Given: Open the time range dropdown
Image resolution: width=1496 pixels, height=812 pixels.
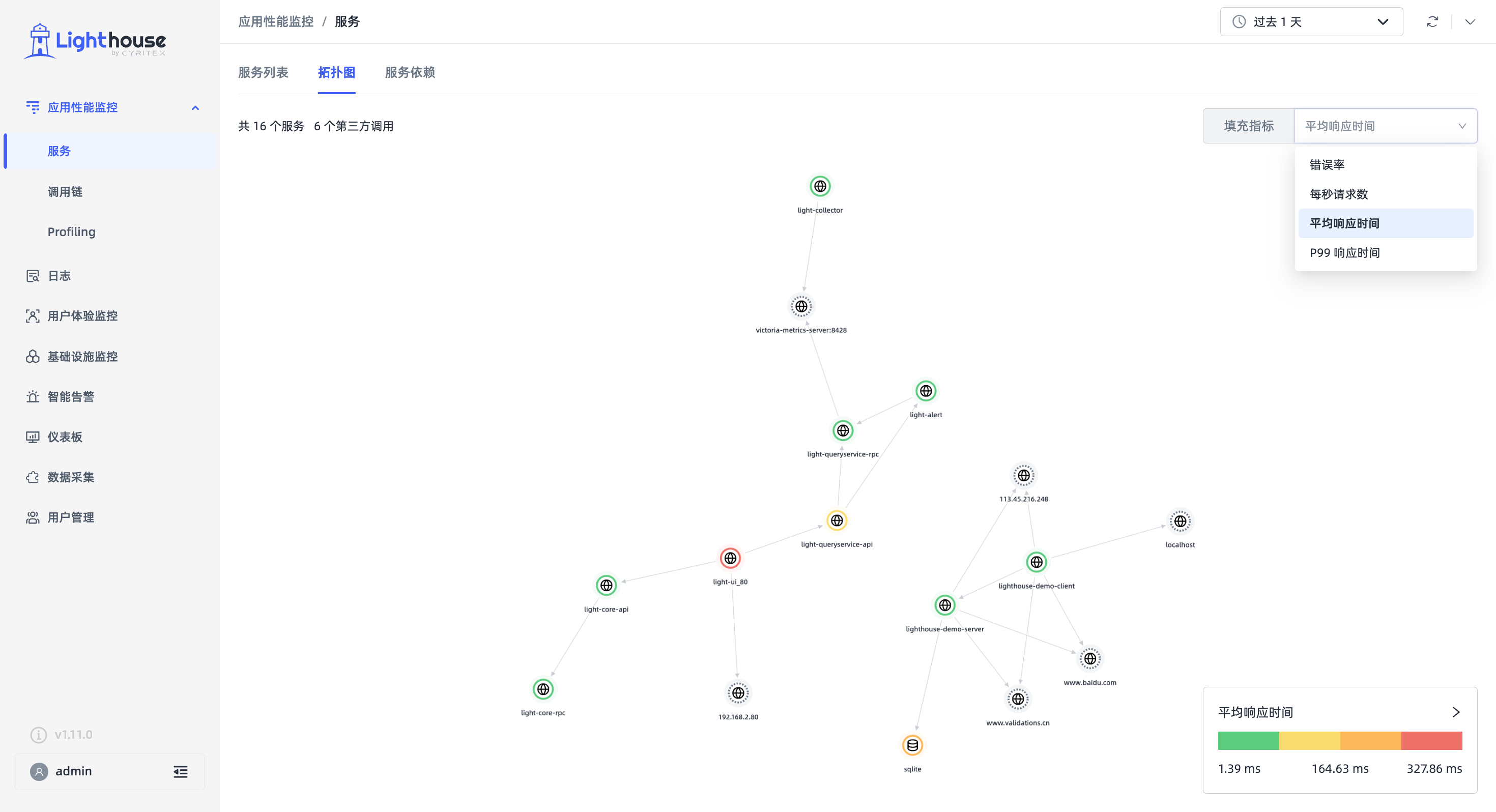Looking at the screenshot, I should [1311, 22].
